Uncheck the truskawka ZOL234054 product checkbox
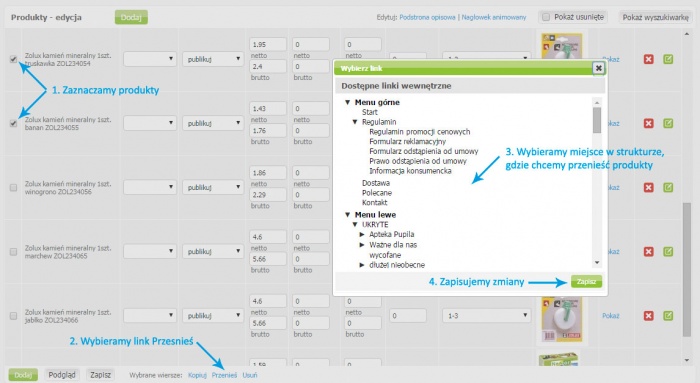 point(13,59)
